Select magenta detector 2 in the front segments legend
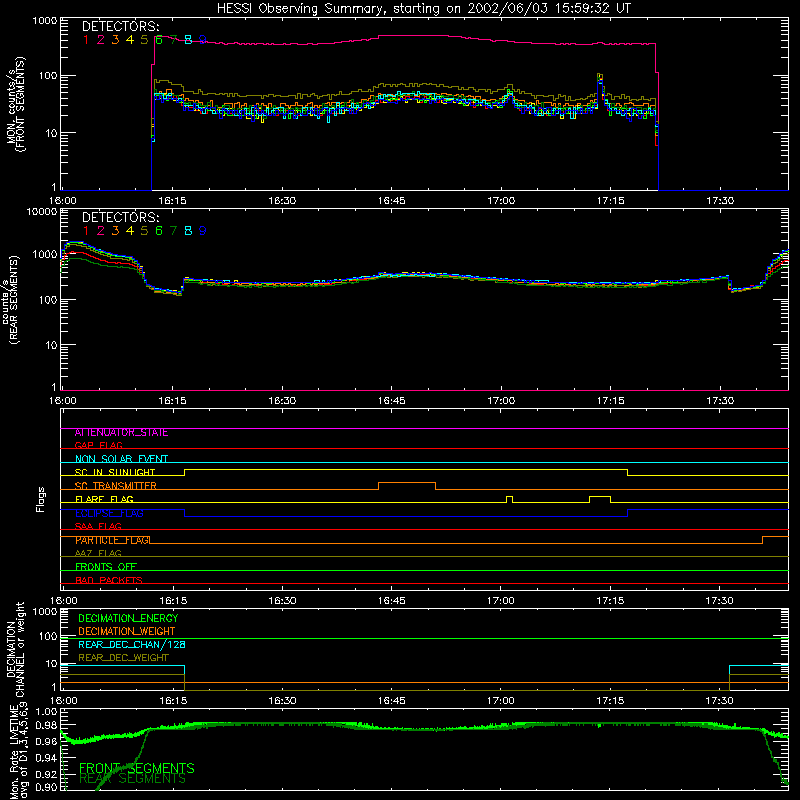 (101, 40)
